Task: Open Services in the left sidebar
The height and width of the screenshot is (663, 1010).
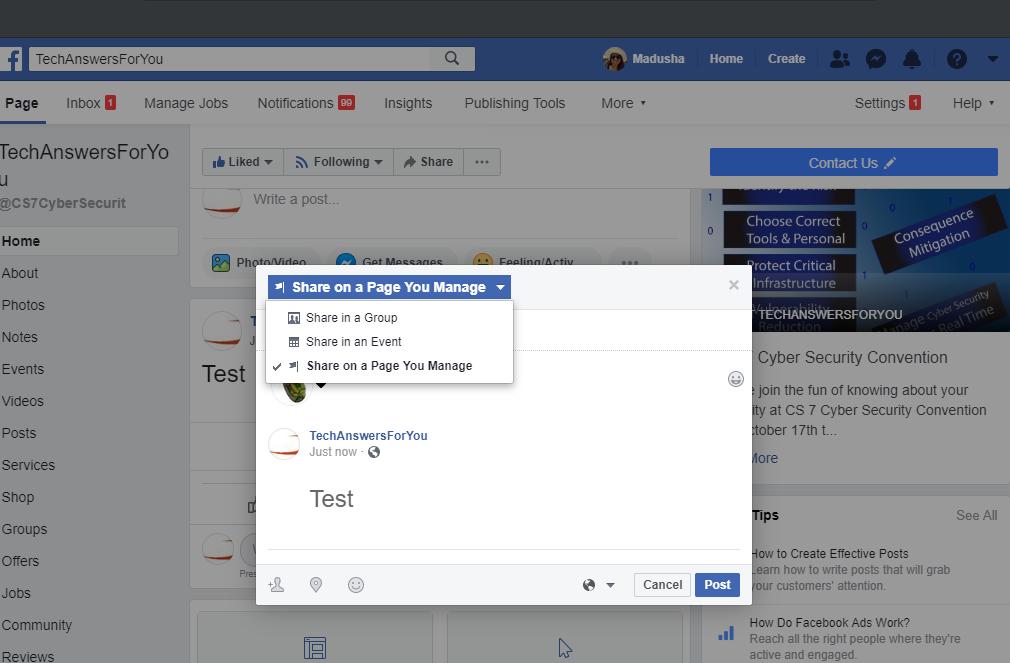Action: point(28,465)
